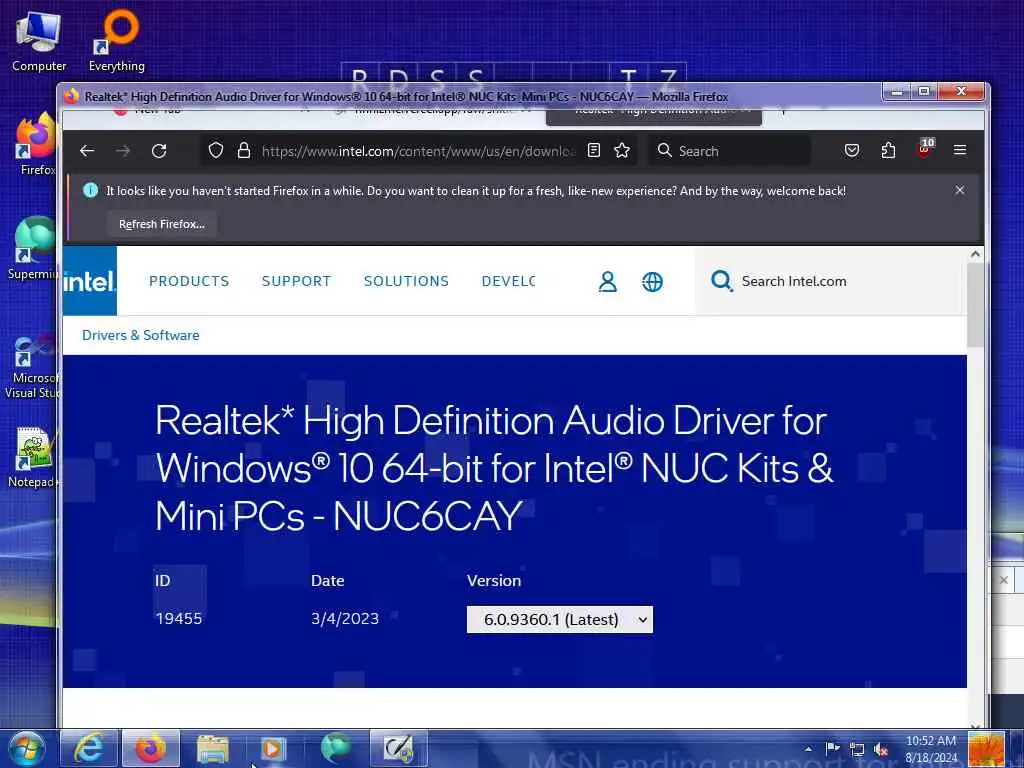Toggle reader view for this page
Screen dimensions: 1024x768
(594, 151)
